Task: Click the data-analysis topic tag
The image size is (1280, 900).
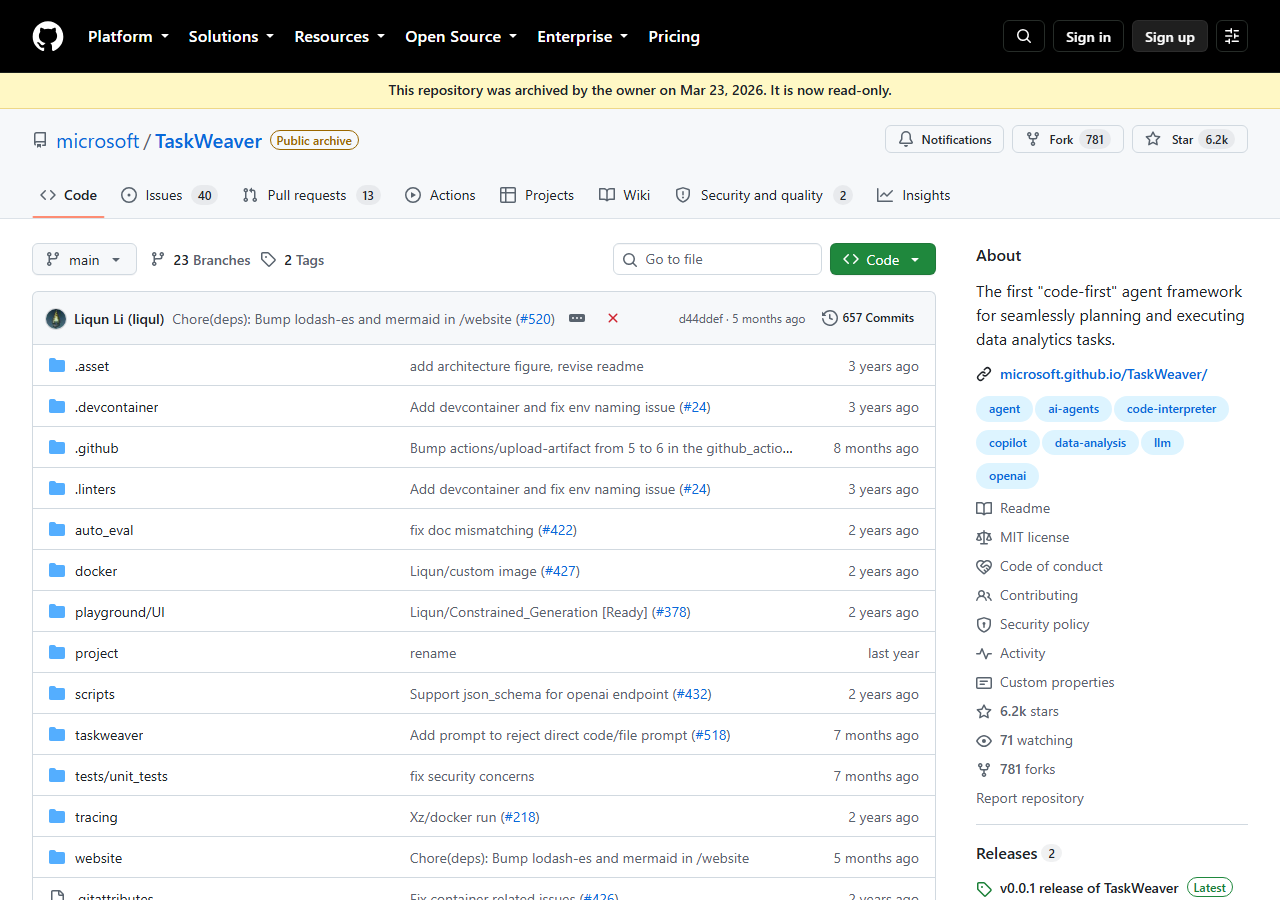Action: pos(1090,443)
